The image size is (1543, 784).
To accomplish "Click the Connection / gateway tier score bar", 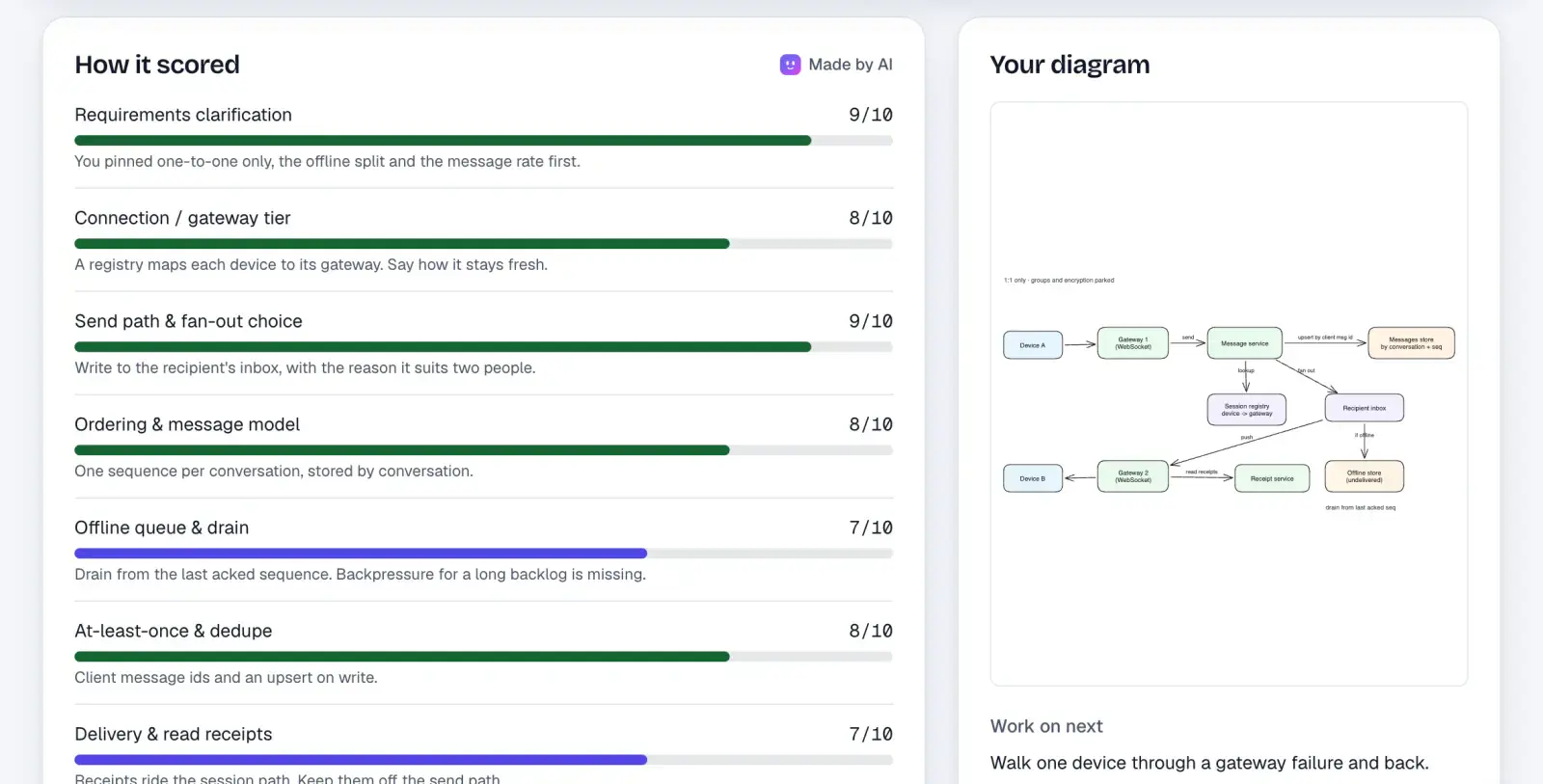I will 483,244.
